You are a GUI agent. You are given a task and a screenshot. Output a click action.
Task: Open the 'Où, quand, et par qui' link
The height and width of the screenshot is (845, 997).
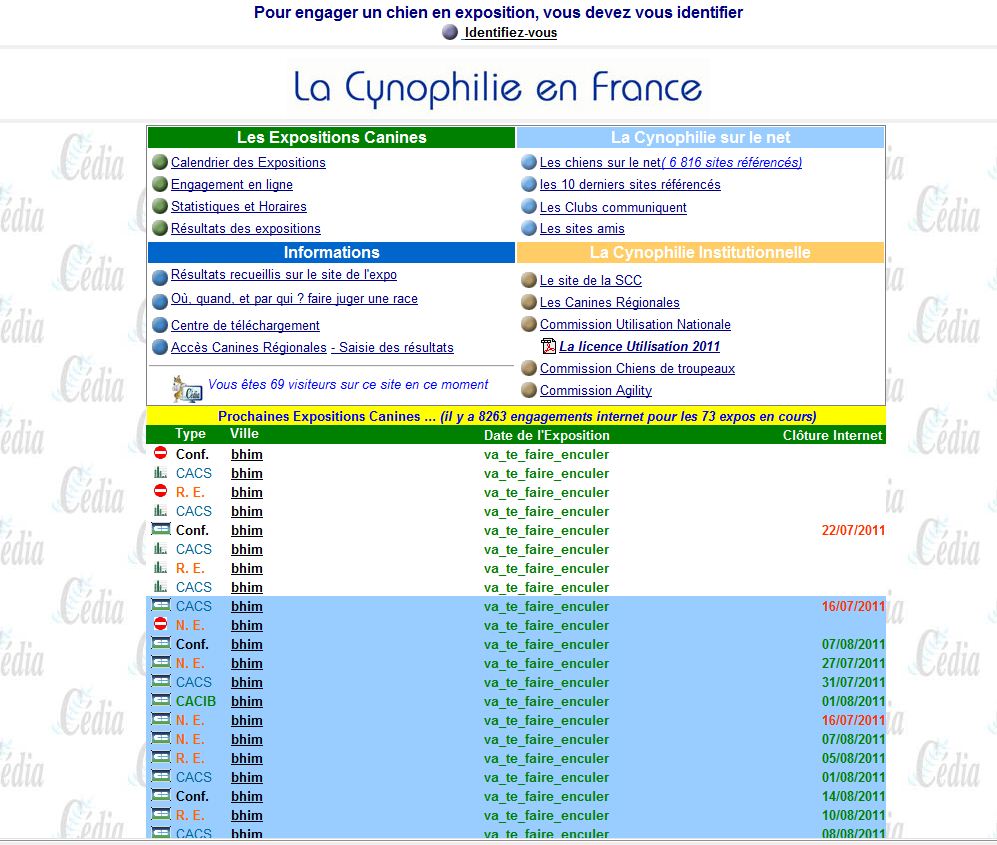point(294,298)
